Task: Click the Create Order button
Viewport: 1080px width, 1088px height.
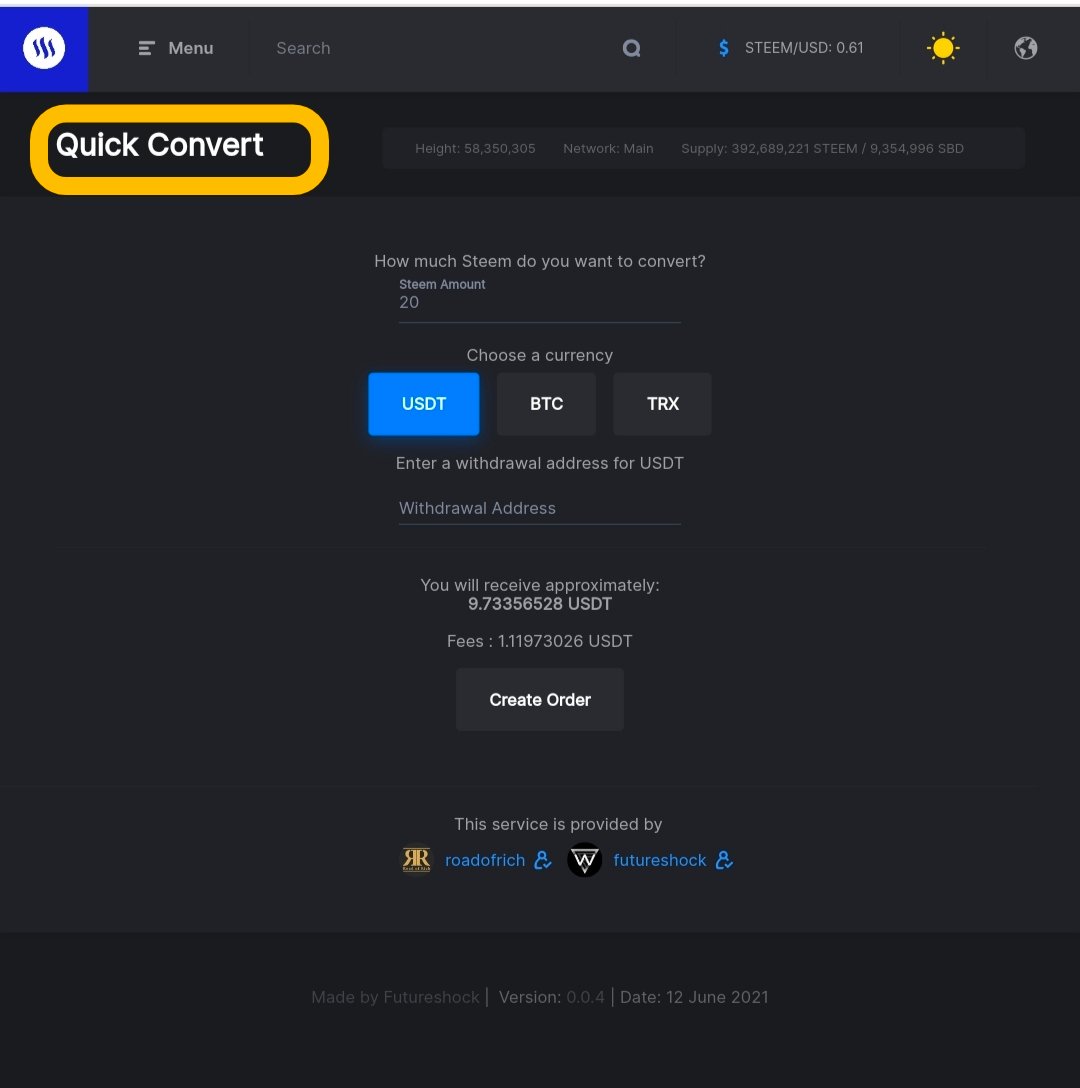Action: pos(540,699)
